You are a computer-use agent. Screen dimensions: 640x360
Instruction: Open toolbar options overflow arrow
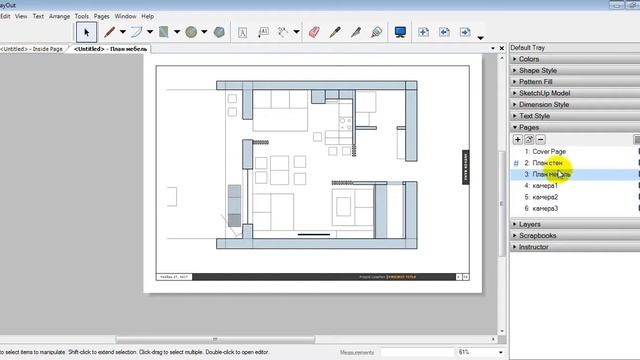(480, 38)
